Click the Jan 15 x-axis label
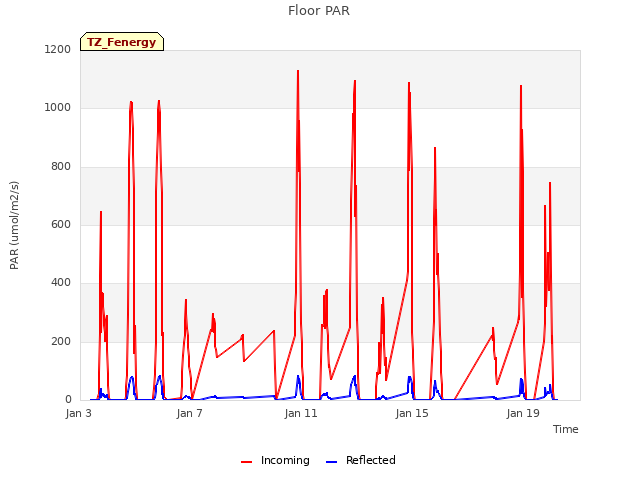The height and width of the screenshot is (480, 640). pyautogui.click(x=412, y=413)
